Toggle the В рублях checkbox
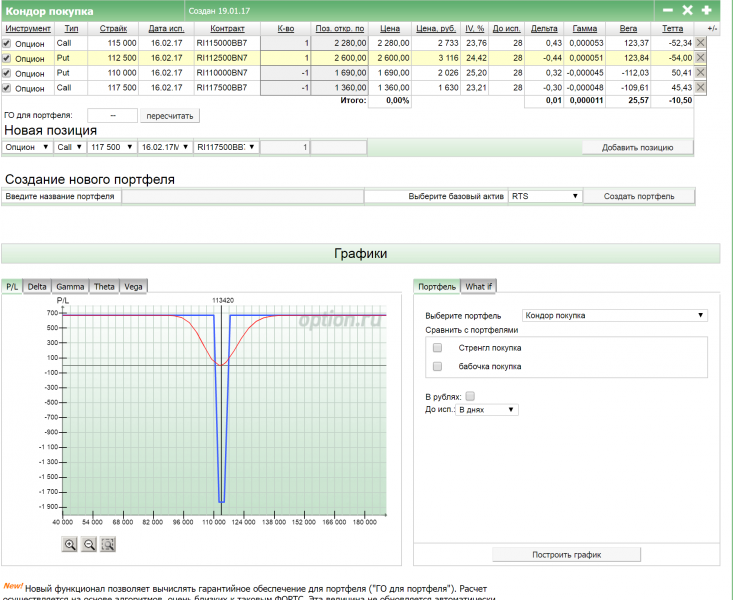The height and width of the screenshot is (600, 733). coord(470,397)
